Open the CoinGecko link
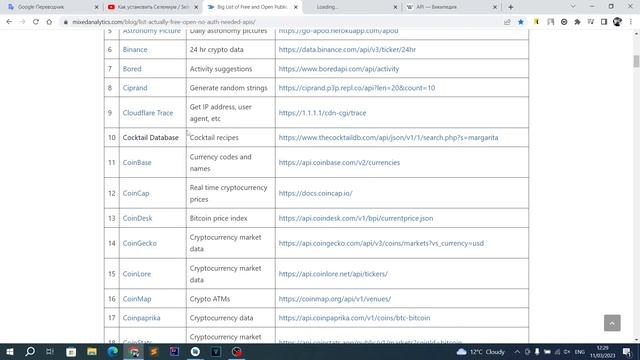640x360 pixels. pyautogui.click(x=140, y=243)
